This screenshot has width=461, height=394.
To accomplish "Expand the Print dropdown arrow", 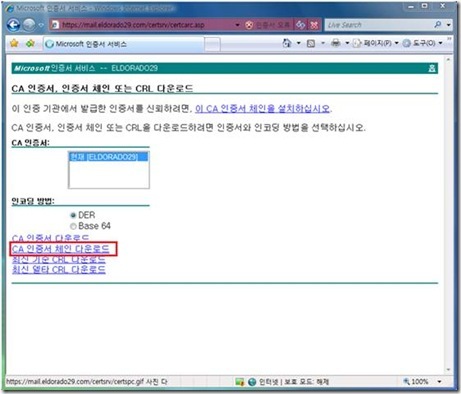I will click(x=347, y=43).
